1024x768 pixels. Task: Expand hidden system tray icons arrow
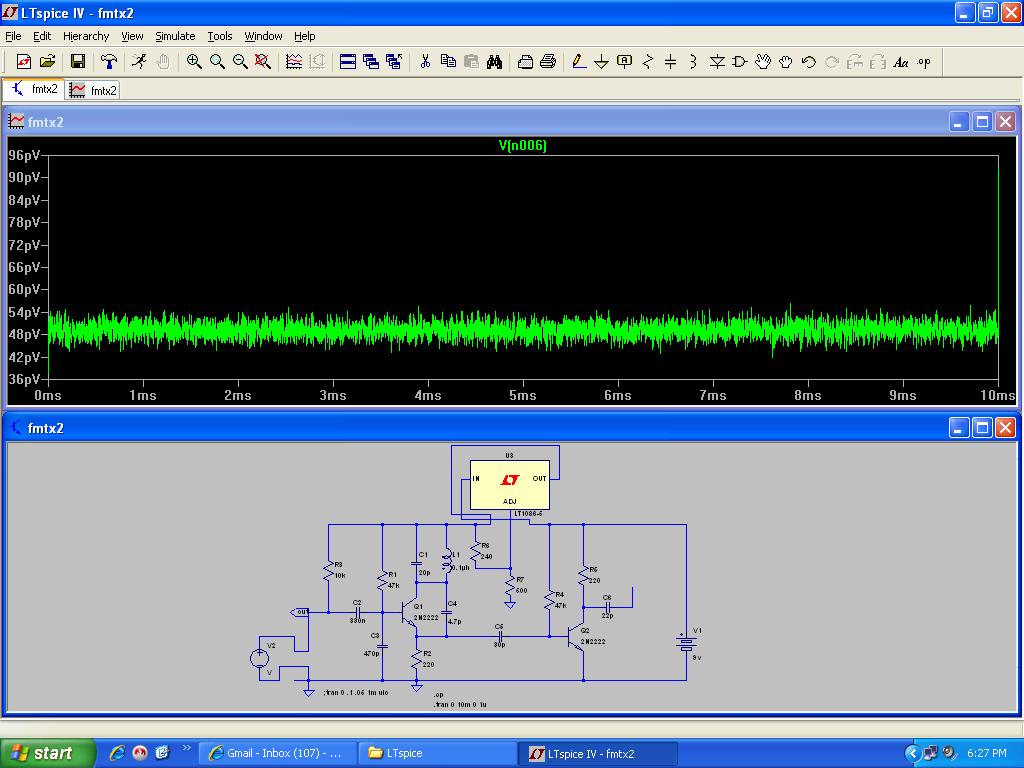[912, 753]
